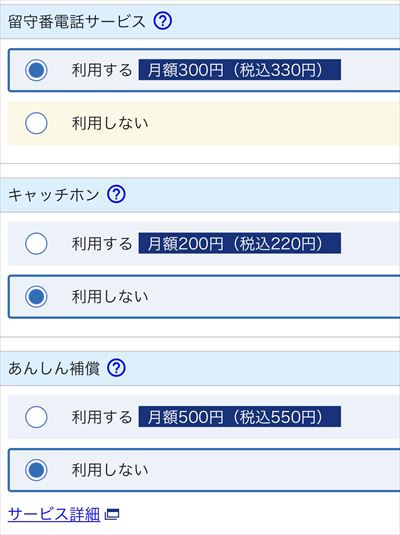Select 利用する radio circle for キャッチホン
The height and width of the screenshot is (535, 400).
click(36, 244)
